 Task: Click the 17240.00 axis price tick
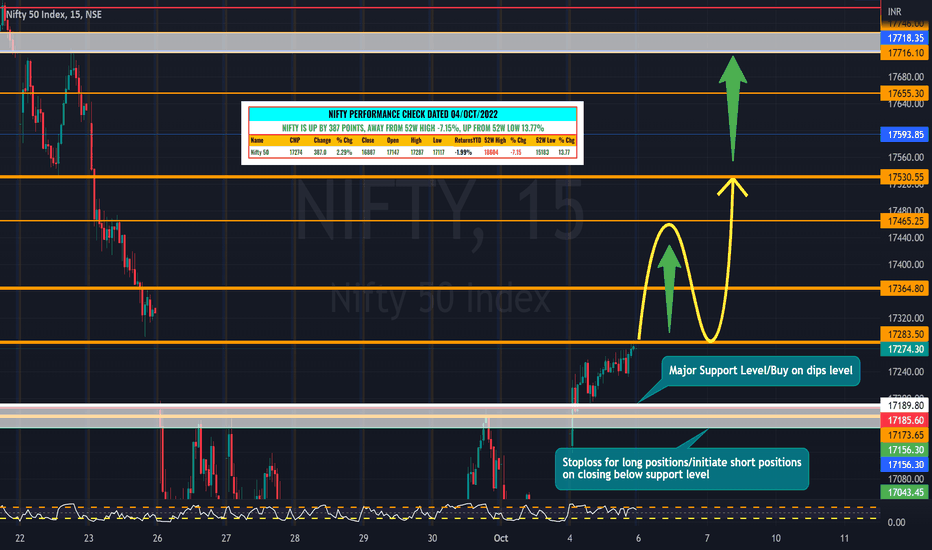905,372
